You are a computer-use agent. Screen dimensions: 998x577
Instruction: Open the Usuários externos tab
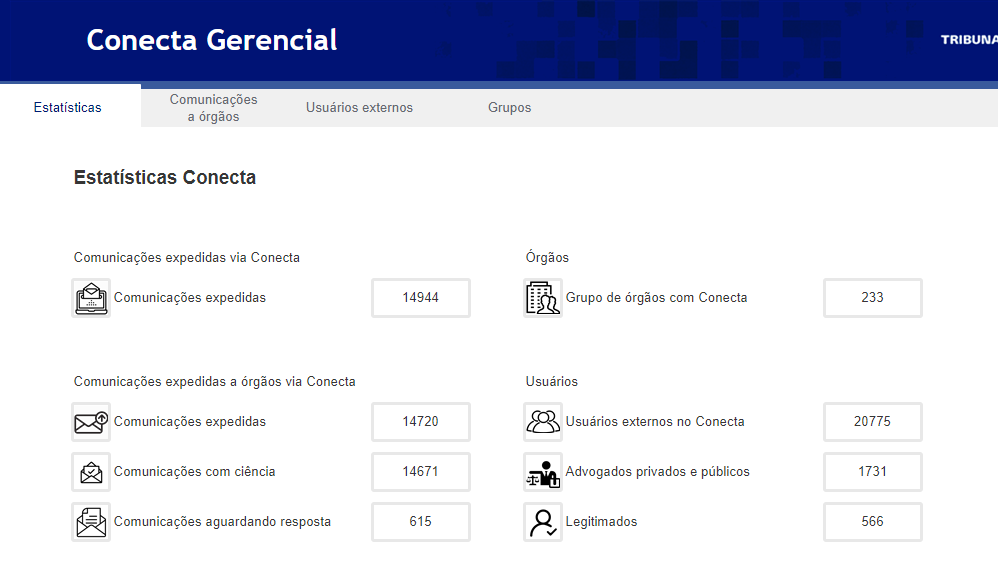pos(359,107)
